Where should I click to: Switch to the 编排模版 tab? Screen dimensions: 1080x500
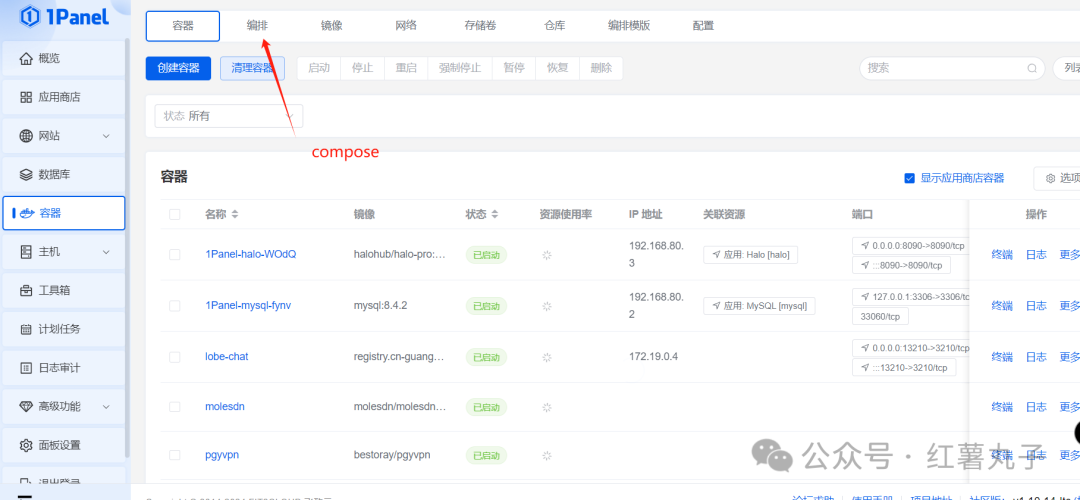click(x=629, y=26)
